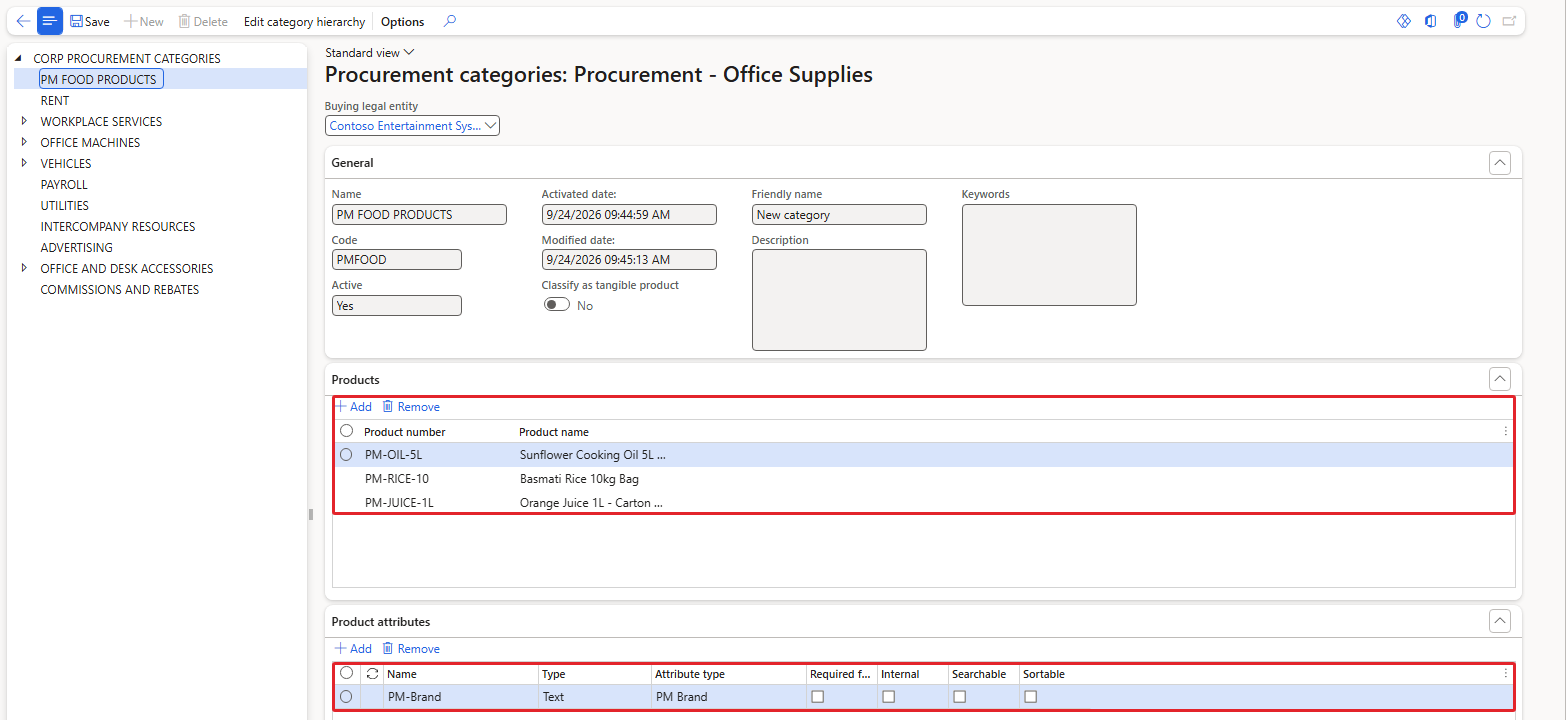This screenshot has width=1566, height=720.
Task: Select the PM-OIL-5L row radio button
Action: point(347,454)
